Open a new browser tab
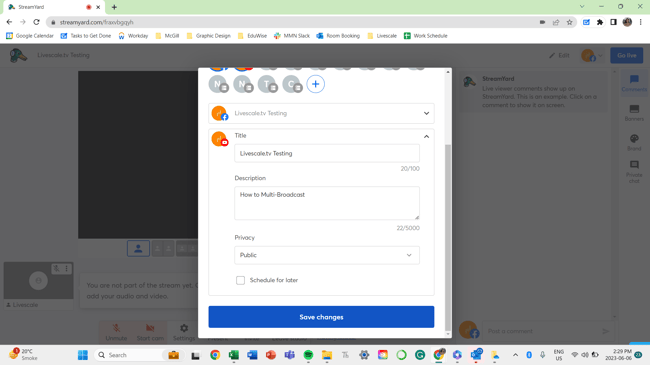This screenshot has width=650, height=365. pyautogui.click(x=114, y=7)
